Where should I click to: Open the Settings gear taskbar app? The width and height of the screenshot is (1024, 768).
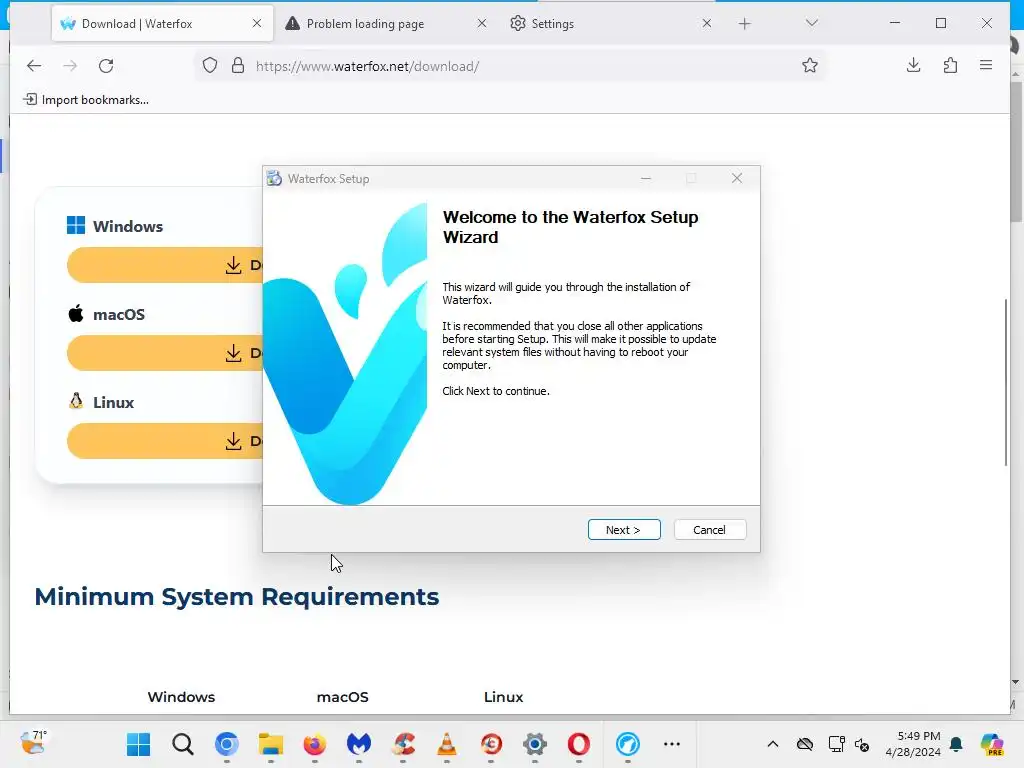(x=535, y=744)
